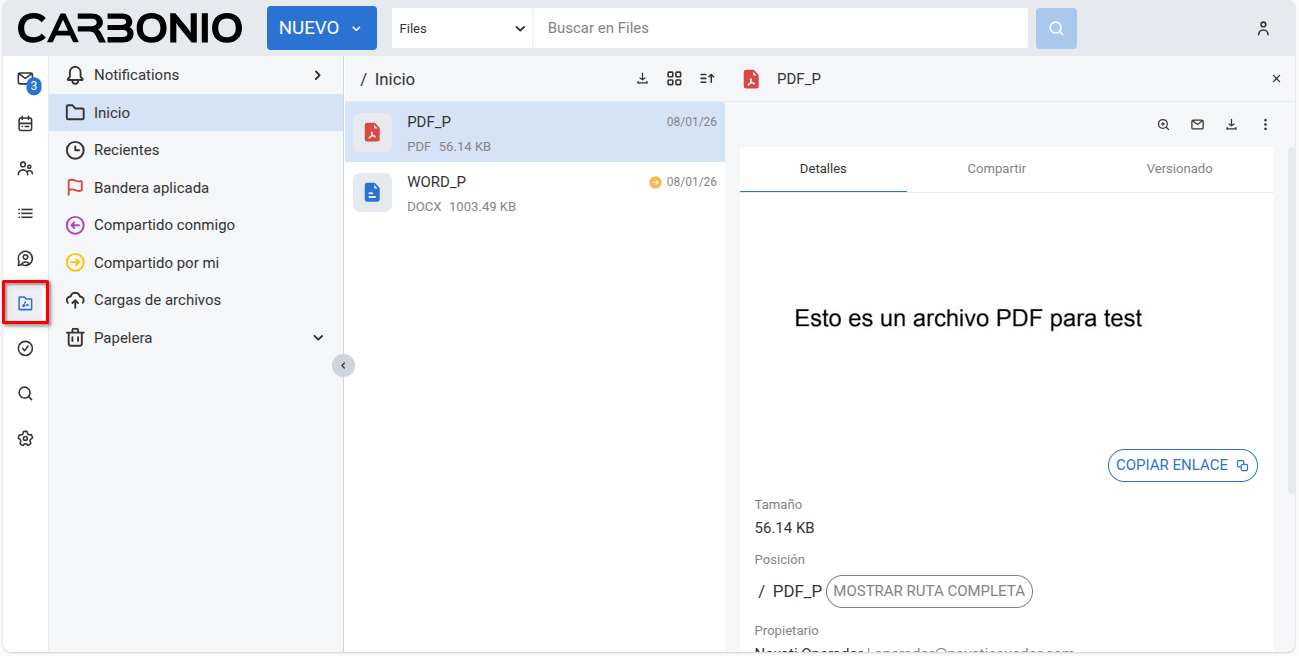
Task: Switch to the Compartir tab
Action: pyautogui.click(x=996, y=169)
